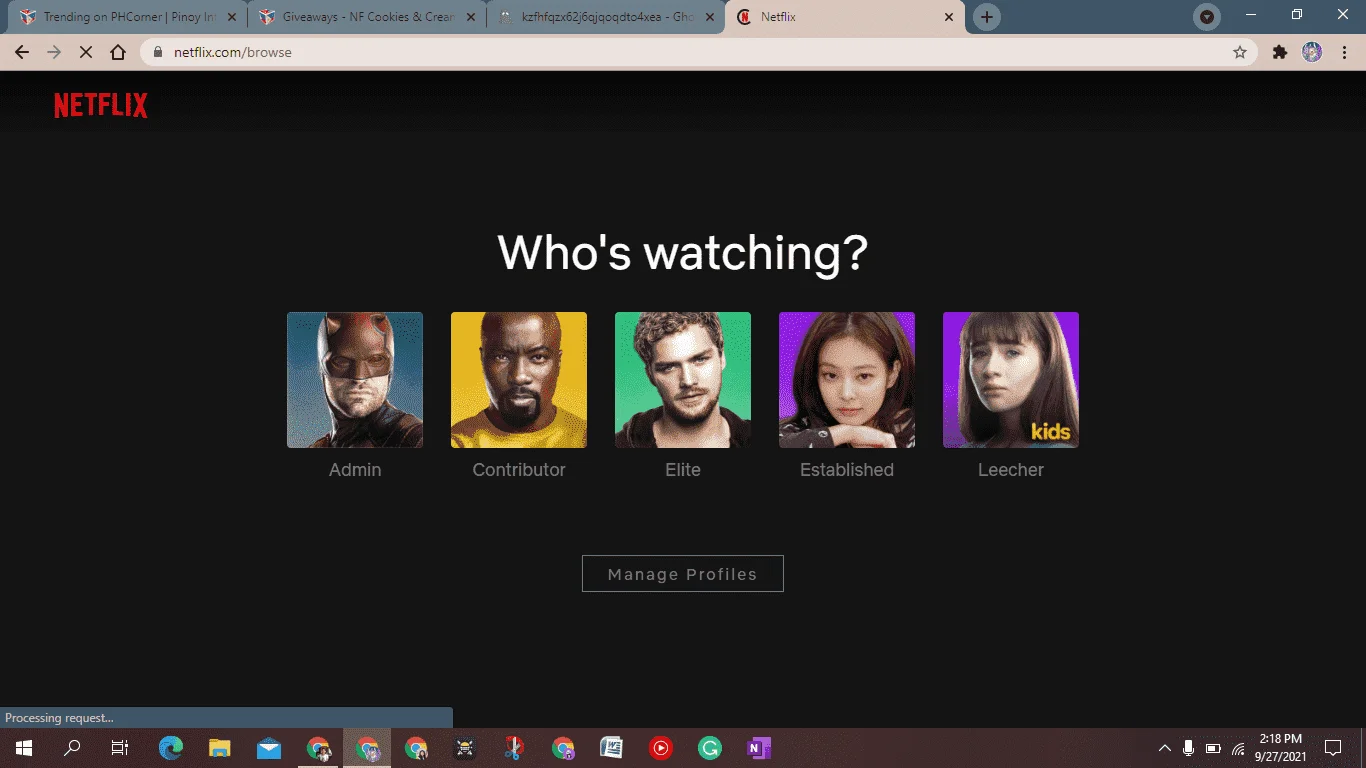Open the notification center icon

(1333, 748)
